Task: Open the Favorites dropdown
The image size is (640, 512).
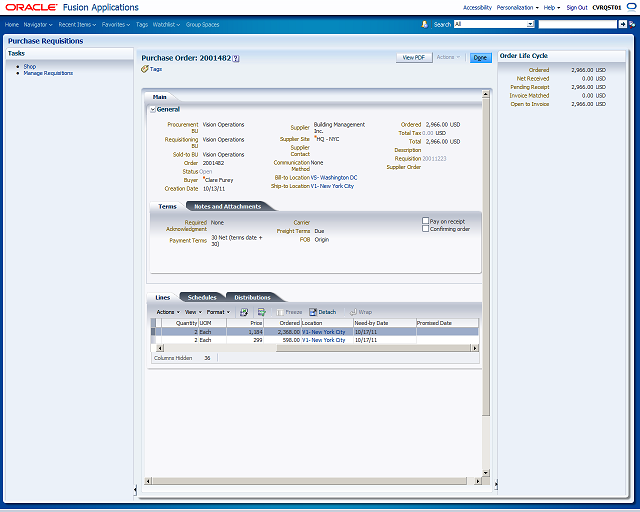Action: 116,24
